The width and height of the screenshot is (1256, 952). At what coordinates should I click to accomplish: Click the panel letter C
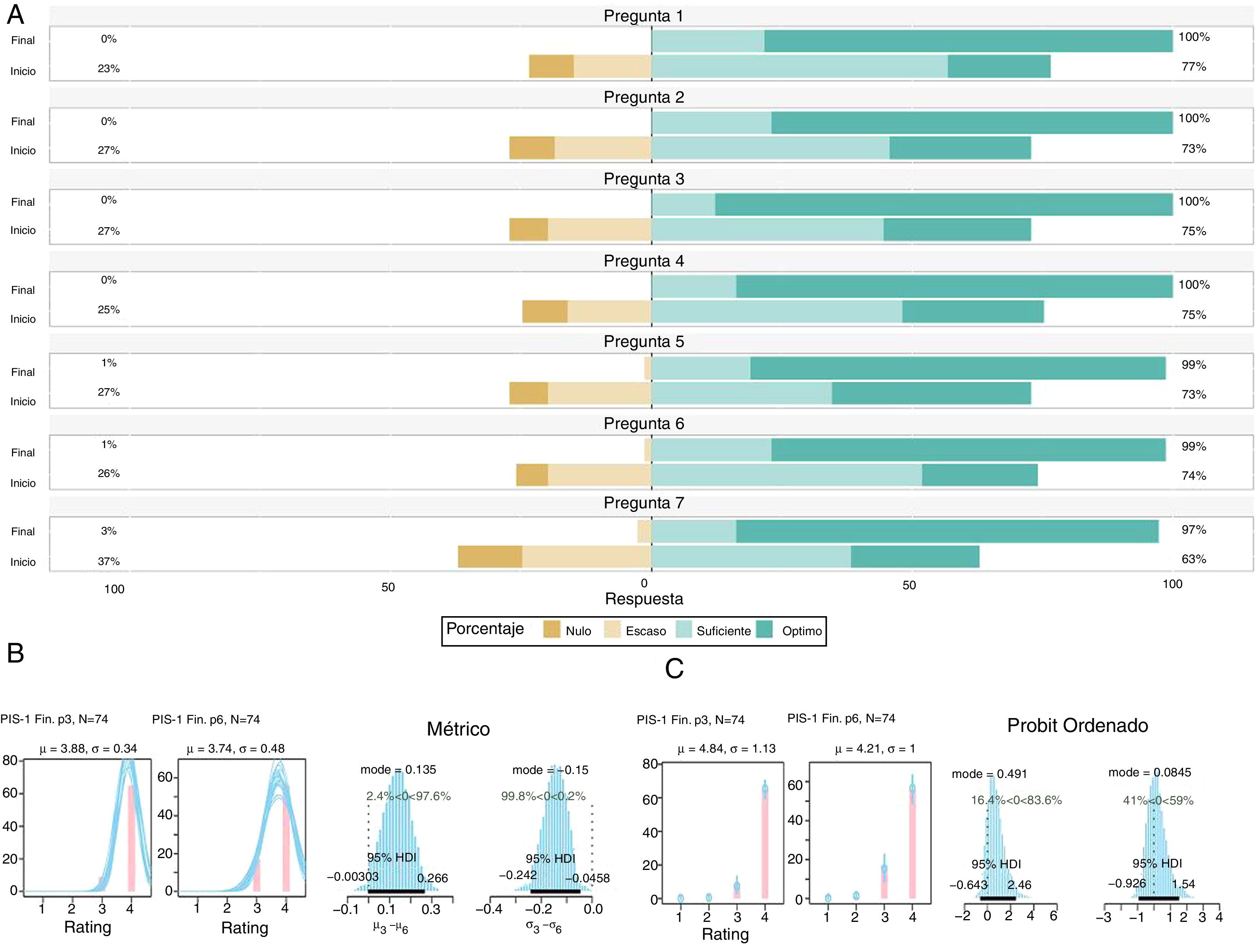click(674, 669)
